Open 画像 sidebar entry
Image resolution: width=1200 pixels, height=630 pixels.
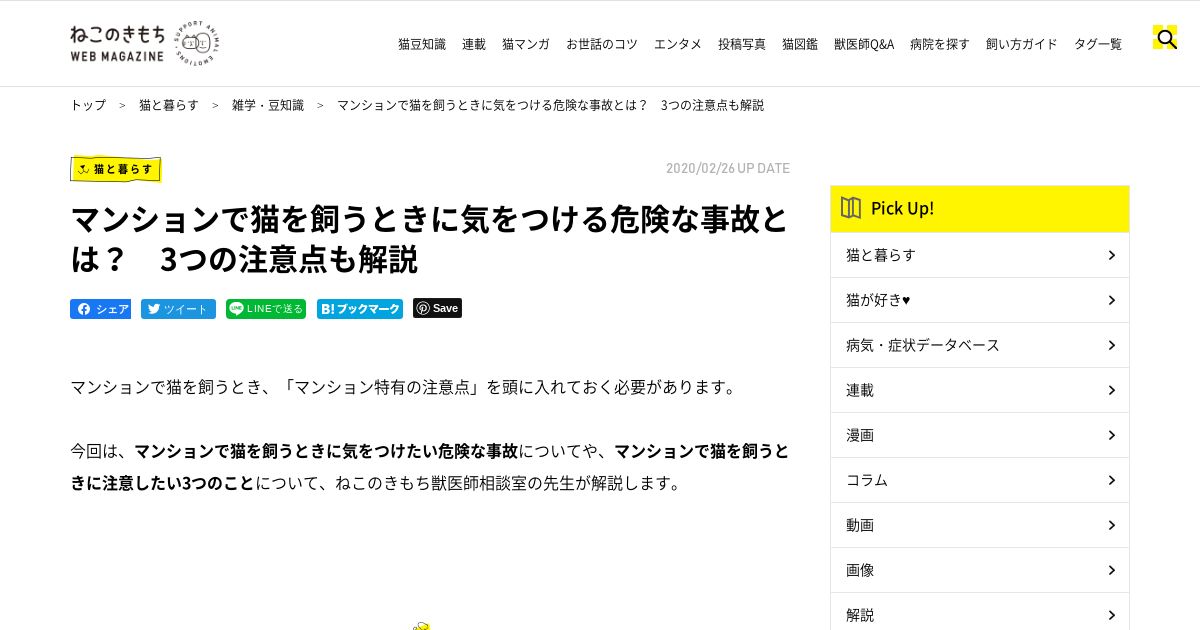[980, 570]
